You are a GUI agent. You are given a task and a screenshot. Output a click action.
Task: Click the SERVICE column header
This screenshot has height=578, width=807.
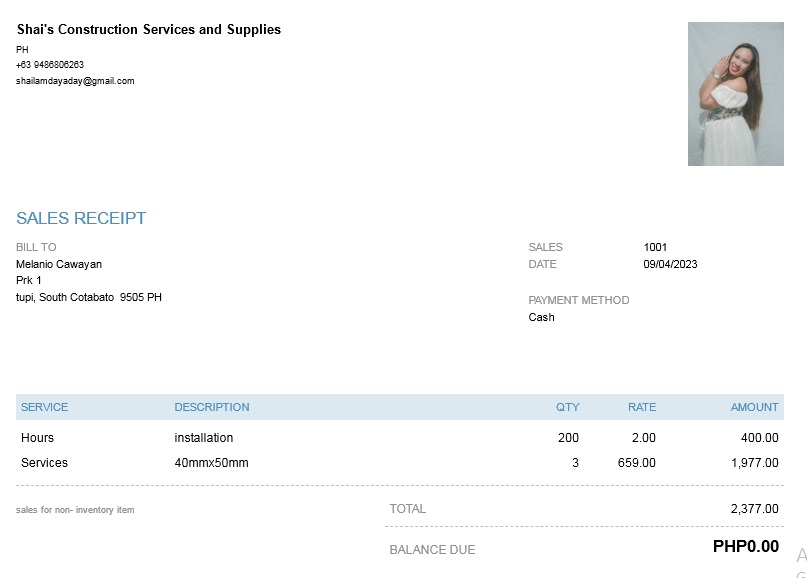coord(45,407)
